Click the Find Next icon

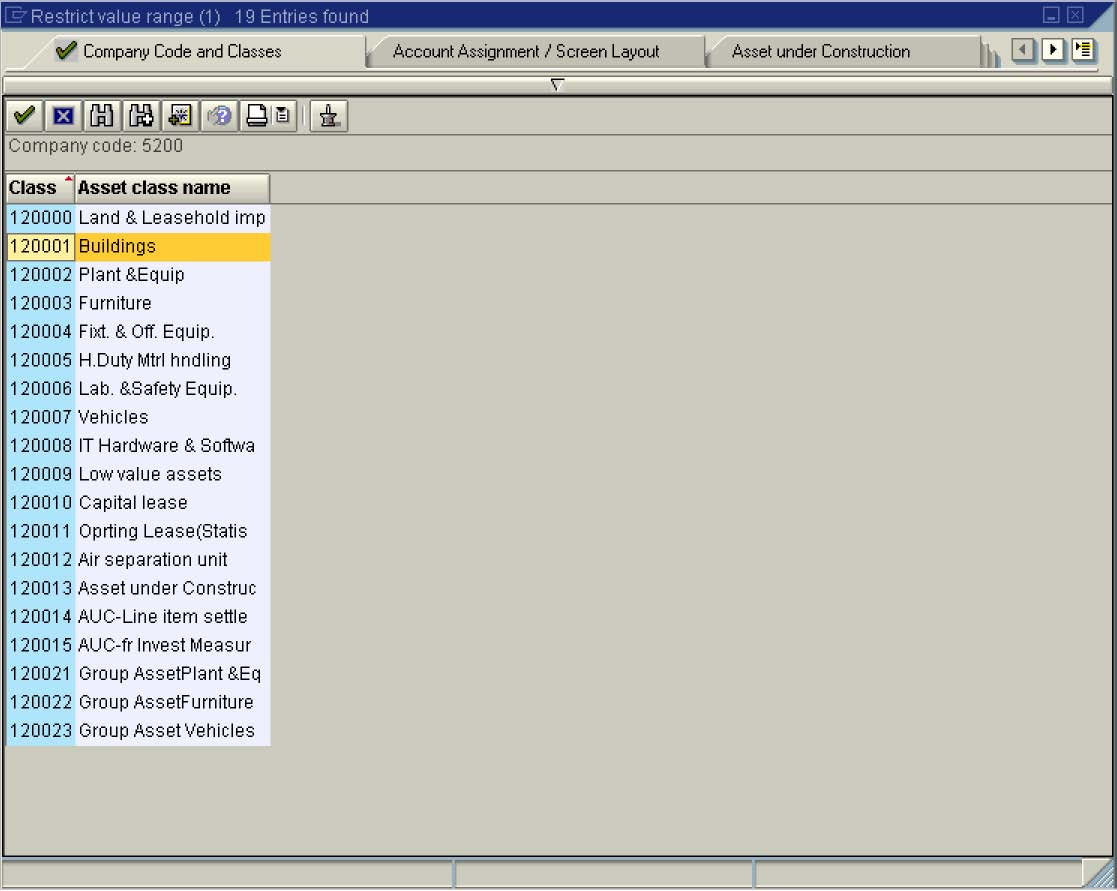142,115
